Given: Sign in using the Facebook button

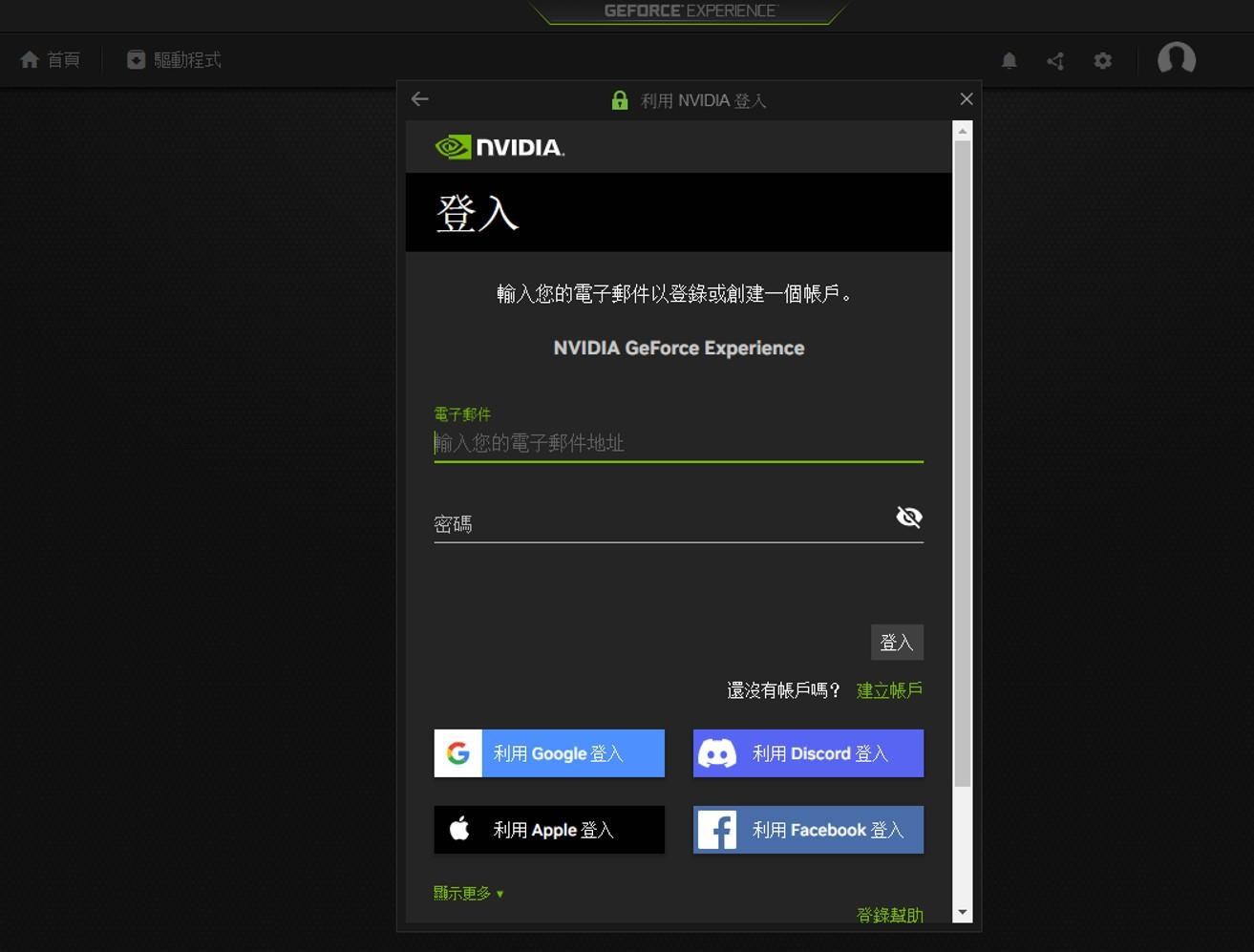Looking at the screenshot, I should tap(808, 830).
